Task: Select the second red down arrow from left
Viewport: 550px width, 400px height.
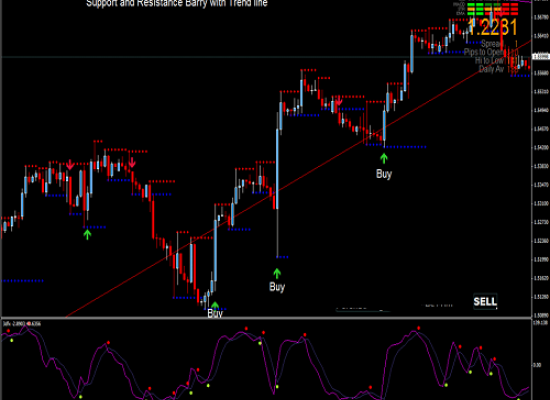Action: (x=132, y=162)
